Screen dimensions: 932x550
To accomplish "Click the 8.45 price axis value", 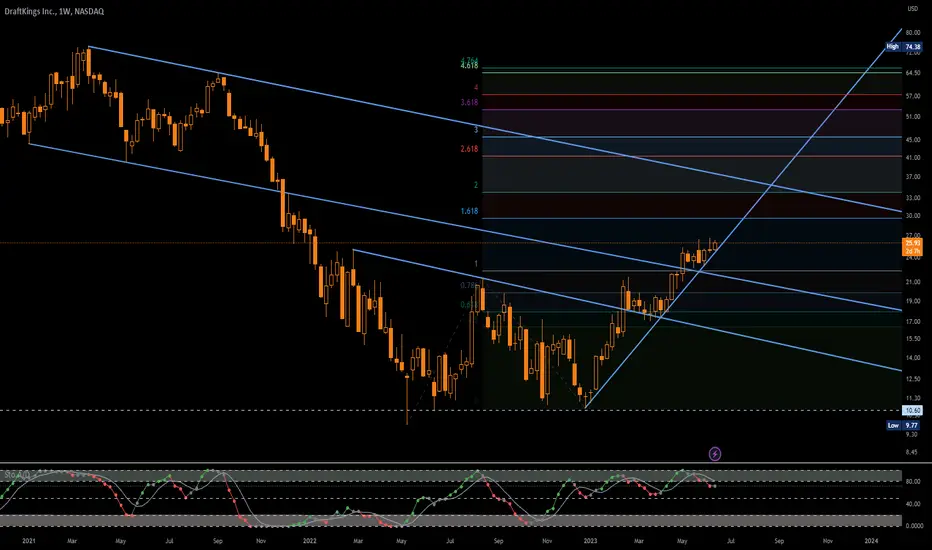I will [911, 452].
